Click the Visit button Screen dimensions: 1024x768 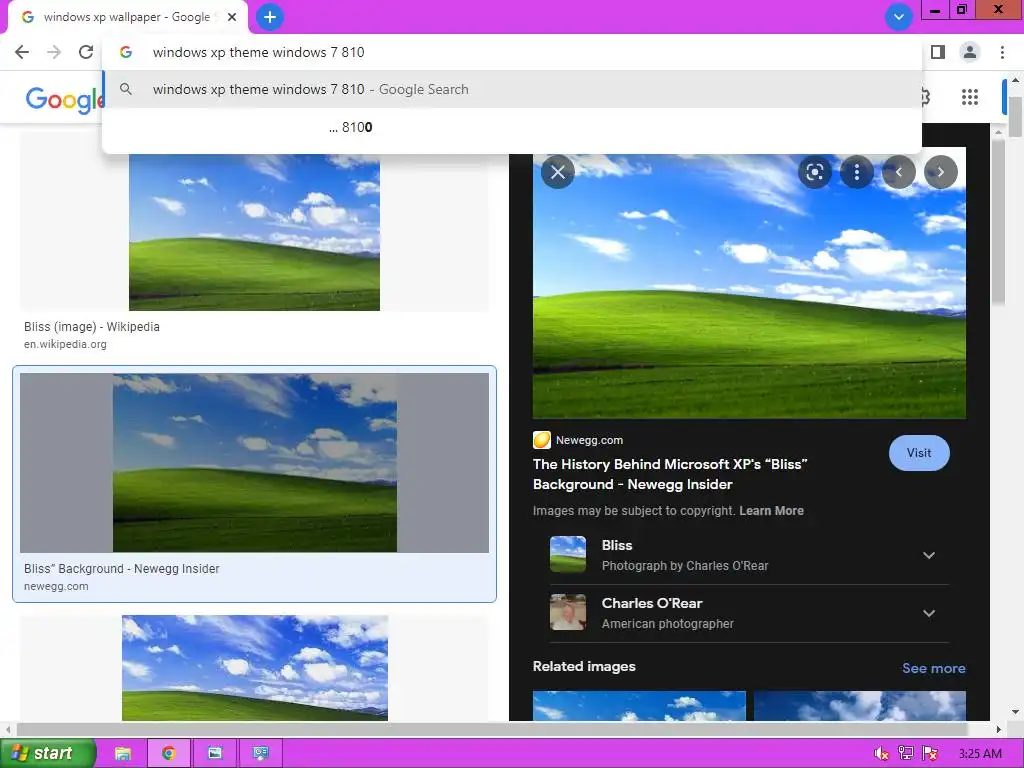click(x=919, y=453)
